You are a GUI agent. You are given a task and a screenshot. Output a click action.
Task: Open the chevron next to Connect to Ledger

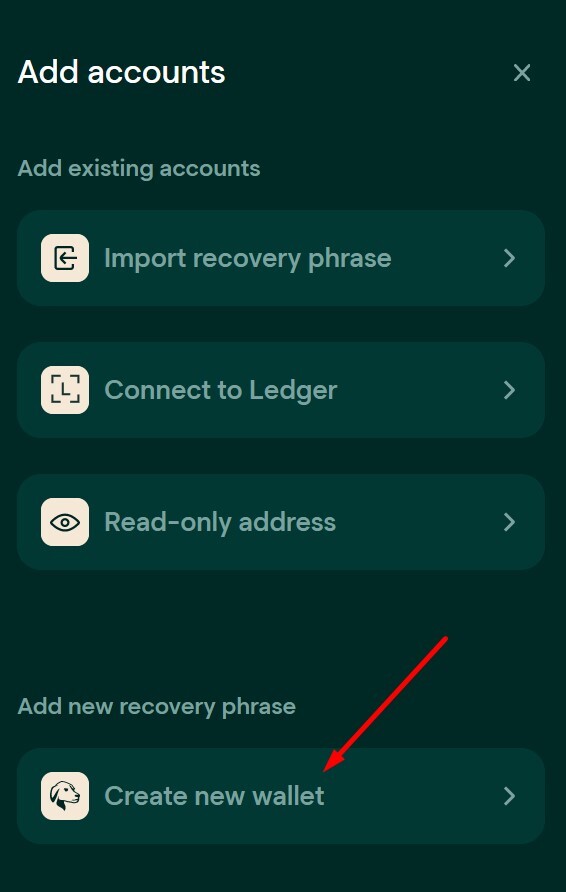(x=510, y=390)
